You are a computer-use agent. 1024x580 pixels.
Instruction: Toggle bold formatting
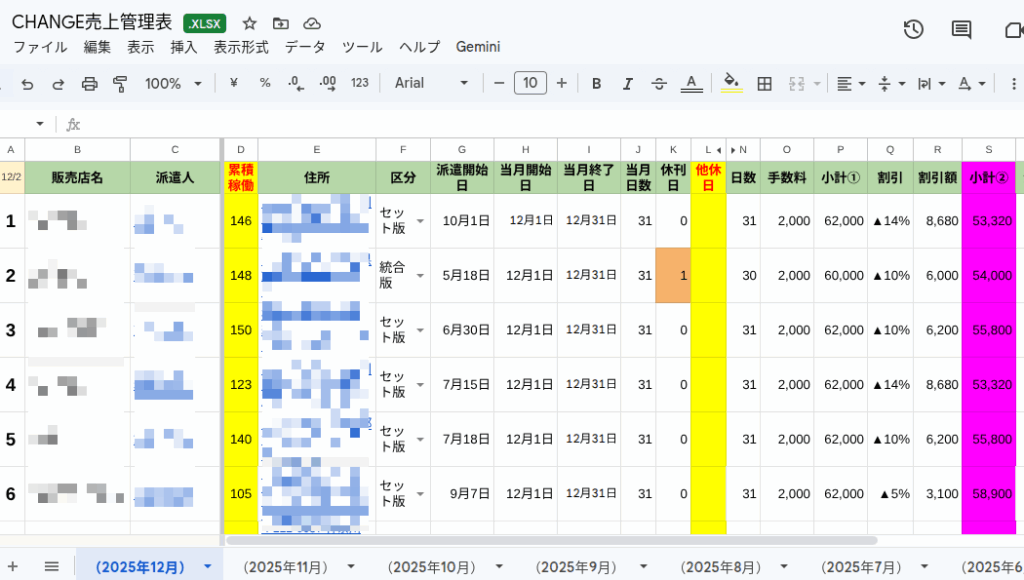596,83
